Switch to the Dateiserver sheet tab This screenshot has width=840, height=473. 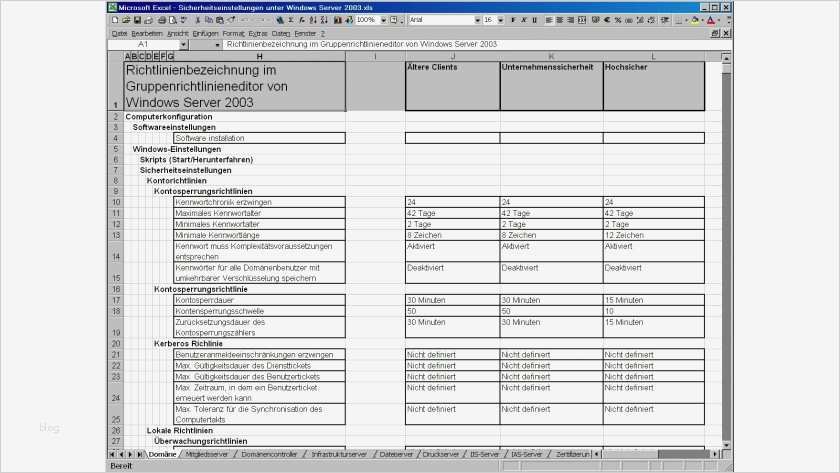(x=396, y=454)
